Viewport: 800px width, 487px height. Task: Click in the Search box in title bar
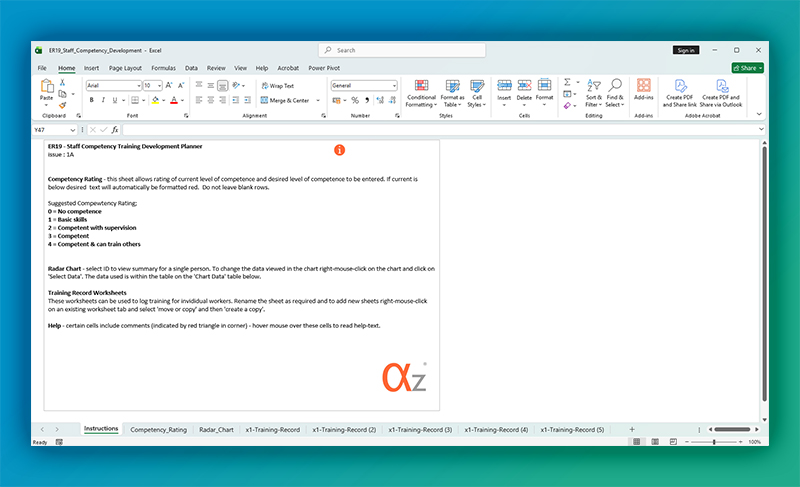pyautogui.click(x=400, y=50)
